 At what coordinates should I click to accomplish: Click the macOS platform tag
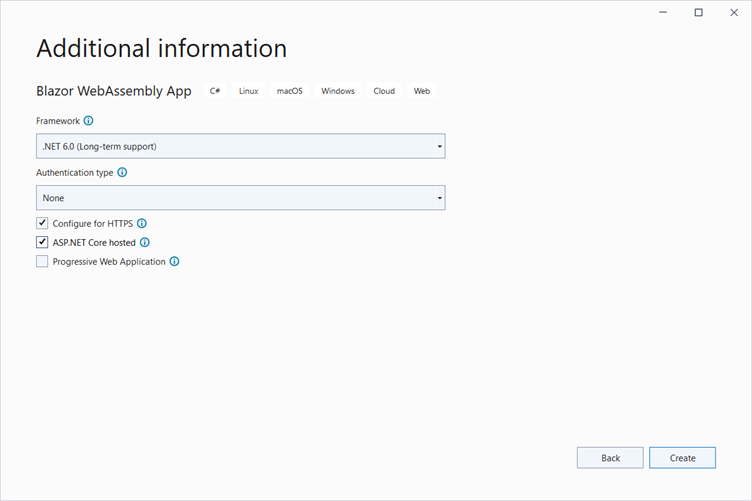click(289, 91)
